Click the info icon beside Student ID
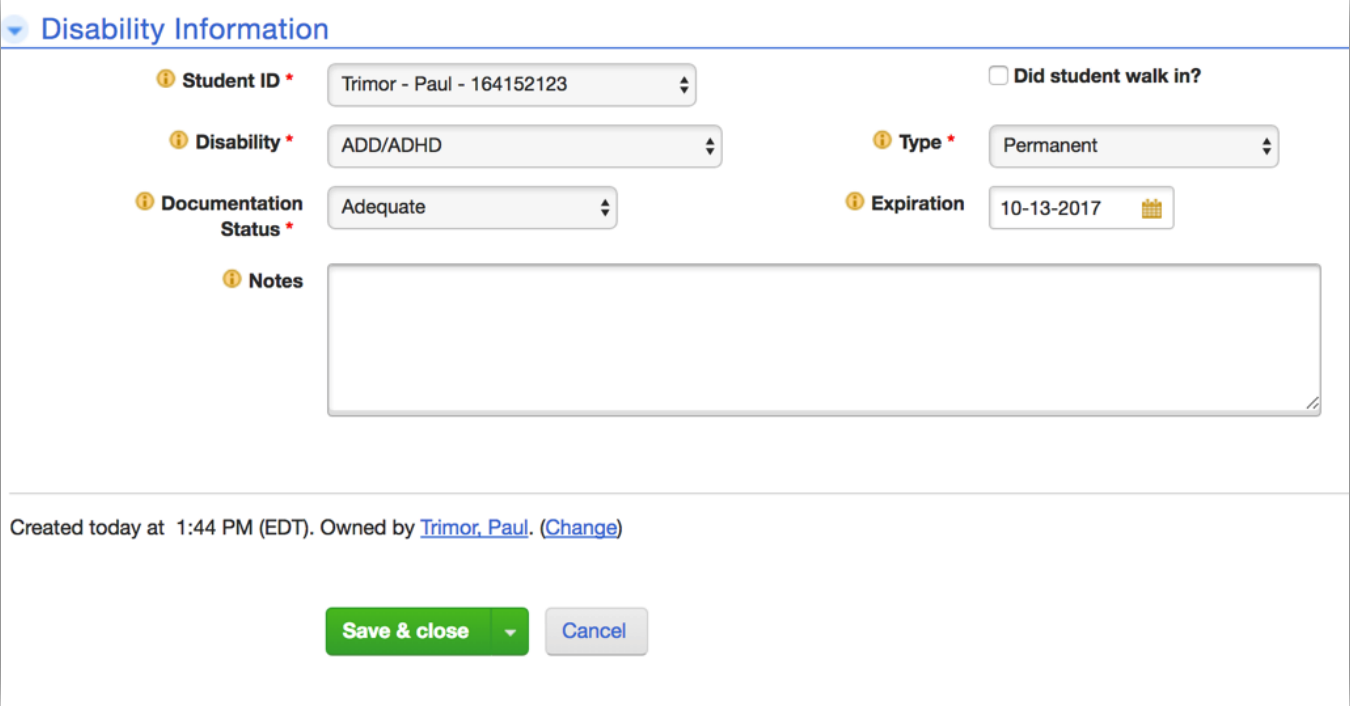 tap(166, 80)
